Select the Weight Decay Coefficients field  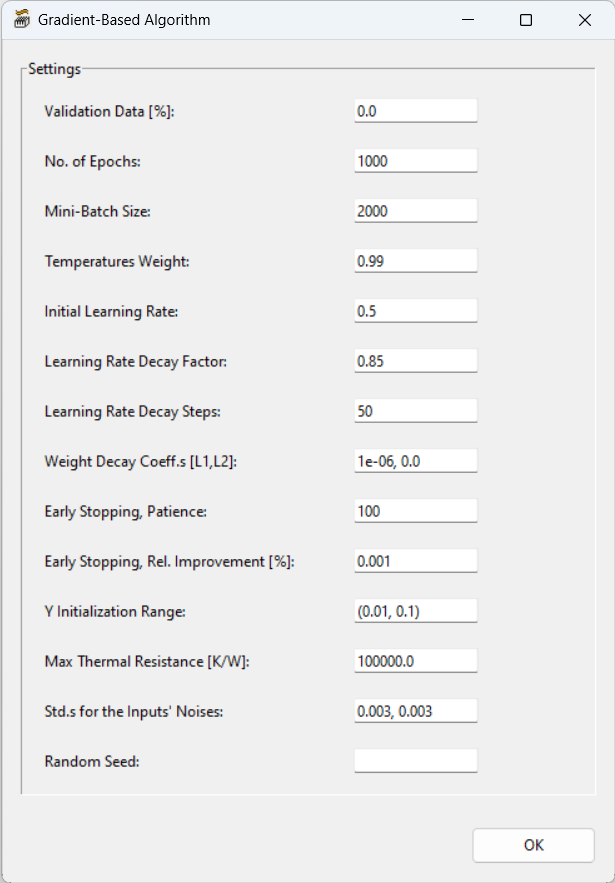tap(415, 460)
